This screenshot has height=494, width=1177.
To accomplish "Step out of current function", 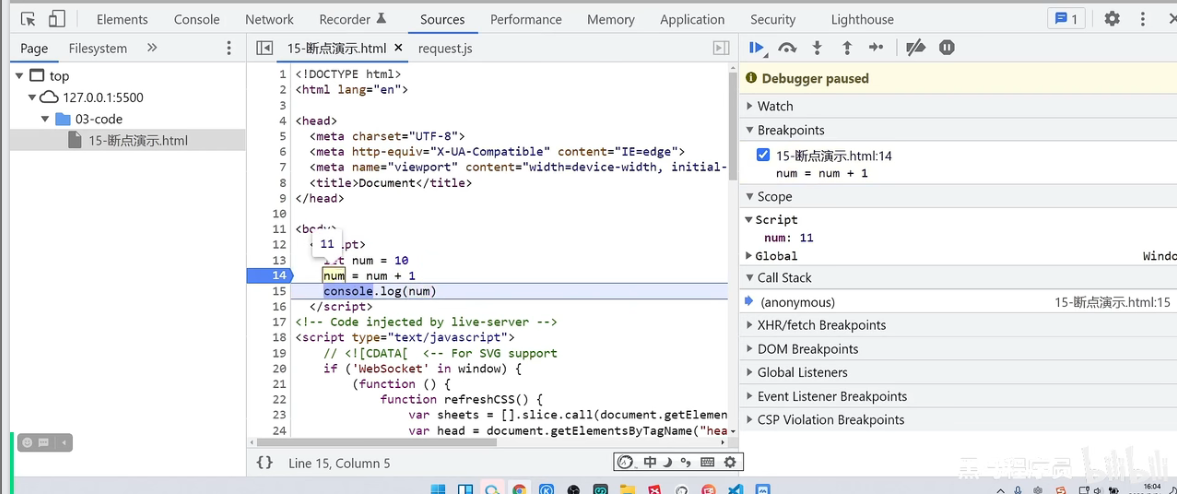I will point(847,48).
